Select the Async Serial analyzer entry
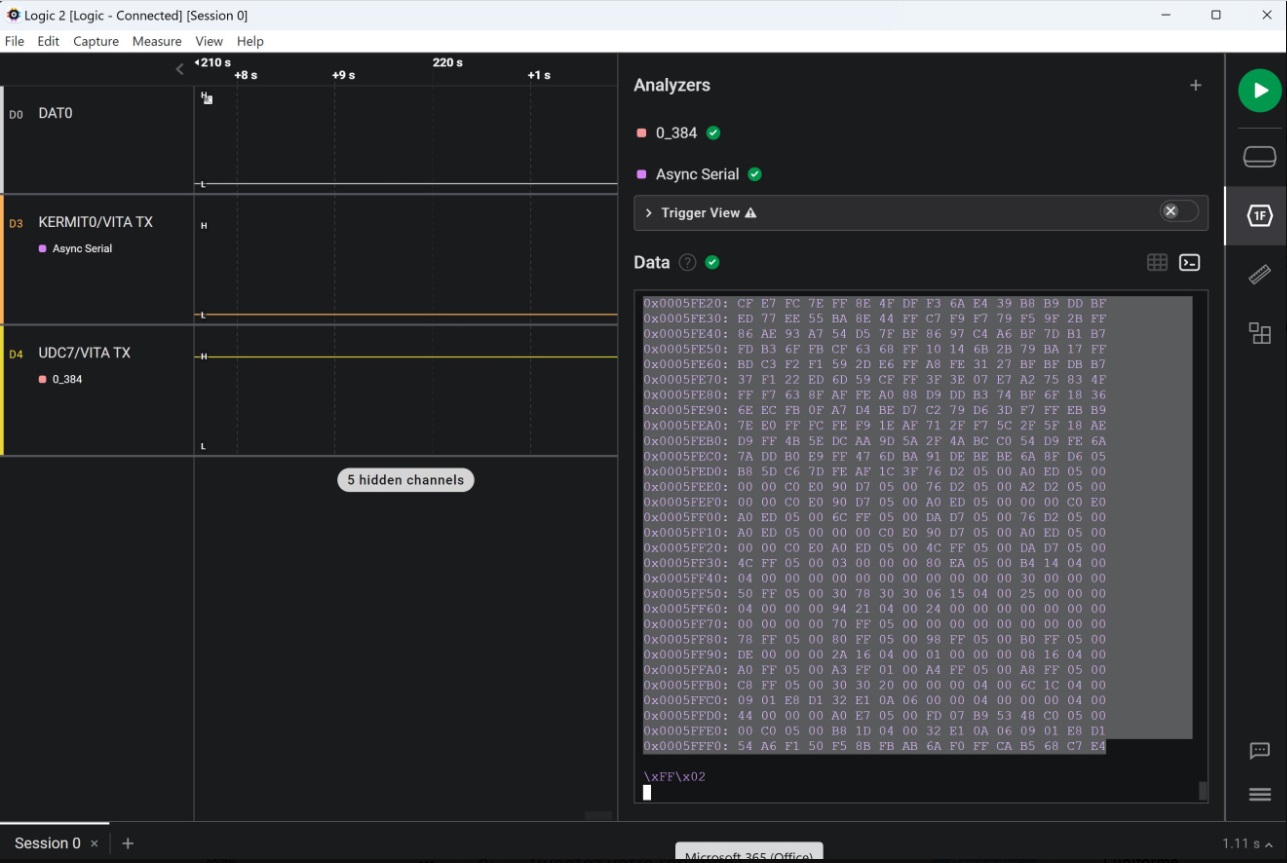The height and width of the screenshot is (863, 1287). [x=697, y=174]
